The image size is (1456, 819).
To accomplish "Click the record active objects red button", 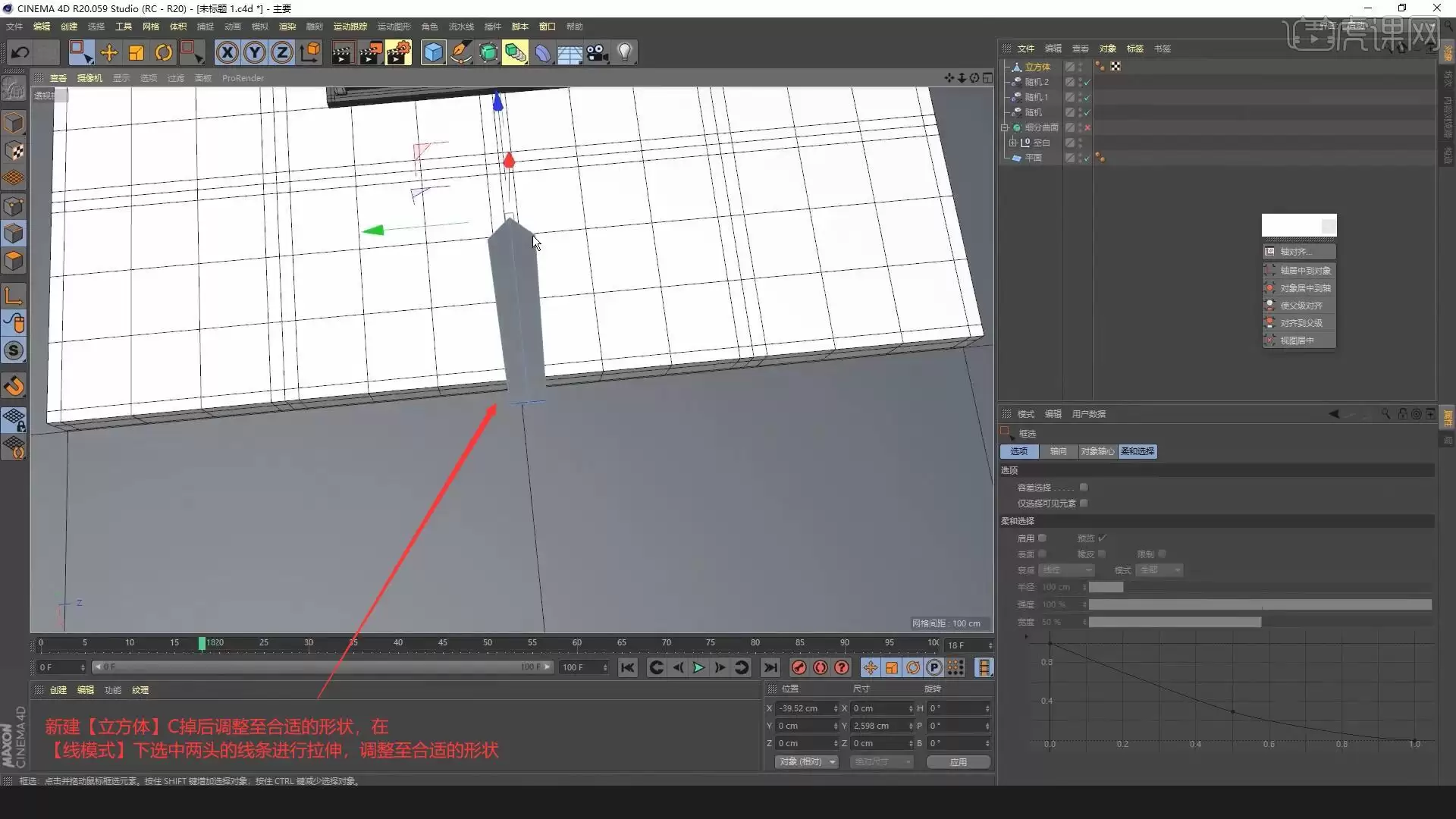I will coord(799,667).
